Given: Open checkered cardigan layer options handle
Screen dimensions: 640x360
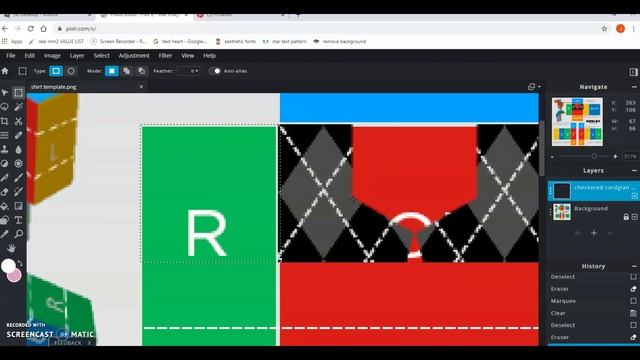Looking at the screenshot, I should click(x=550, y=191).
